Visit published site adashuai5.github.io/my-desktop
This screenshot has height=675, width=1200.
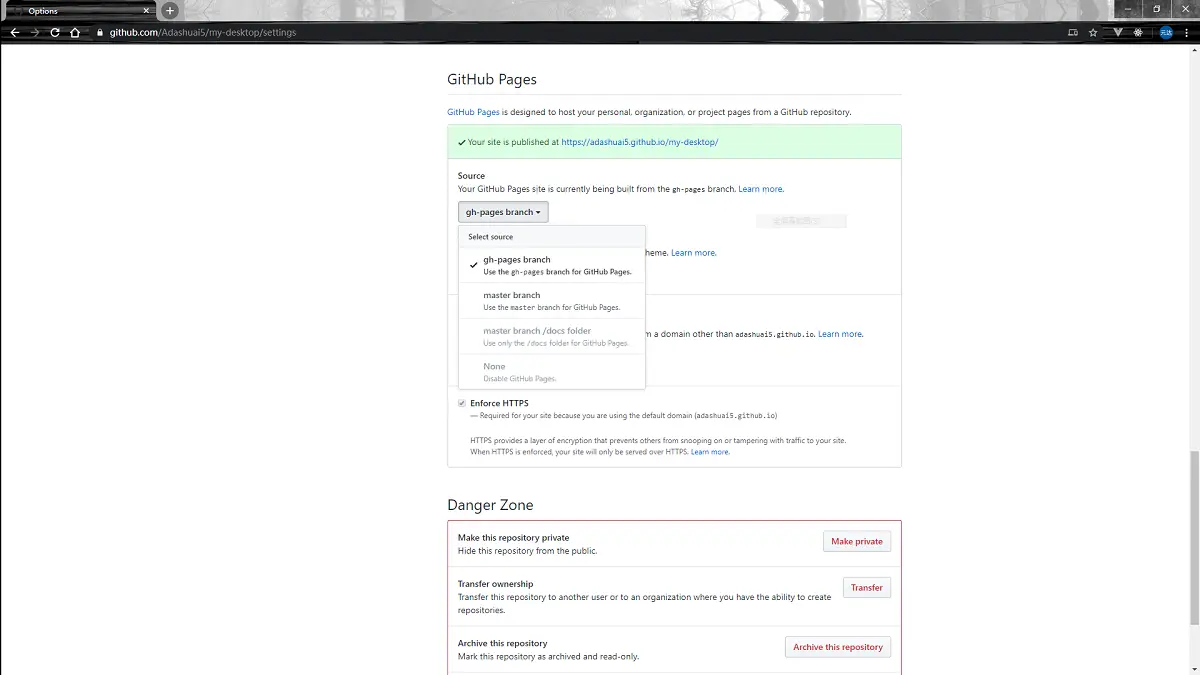coord(640,142)
